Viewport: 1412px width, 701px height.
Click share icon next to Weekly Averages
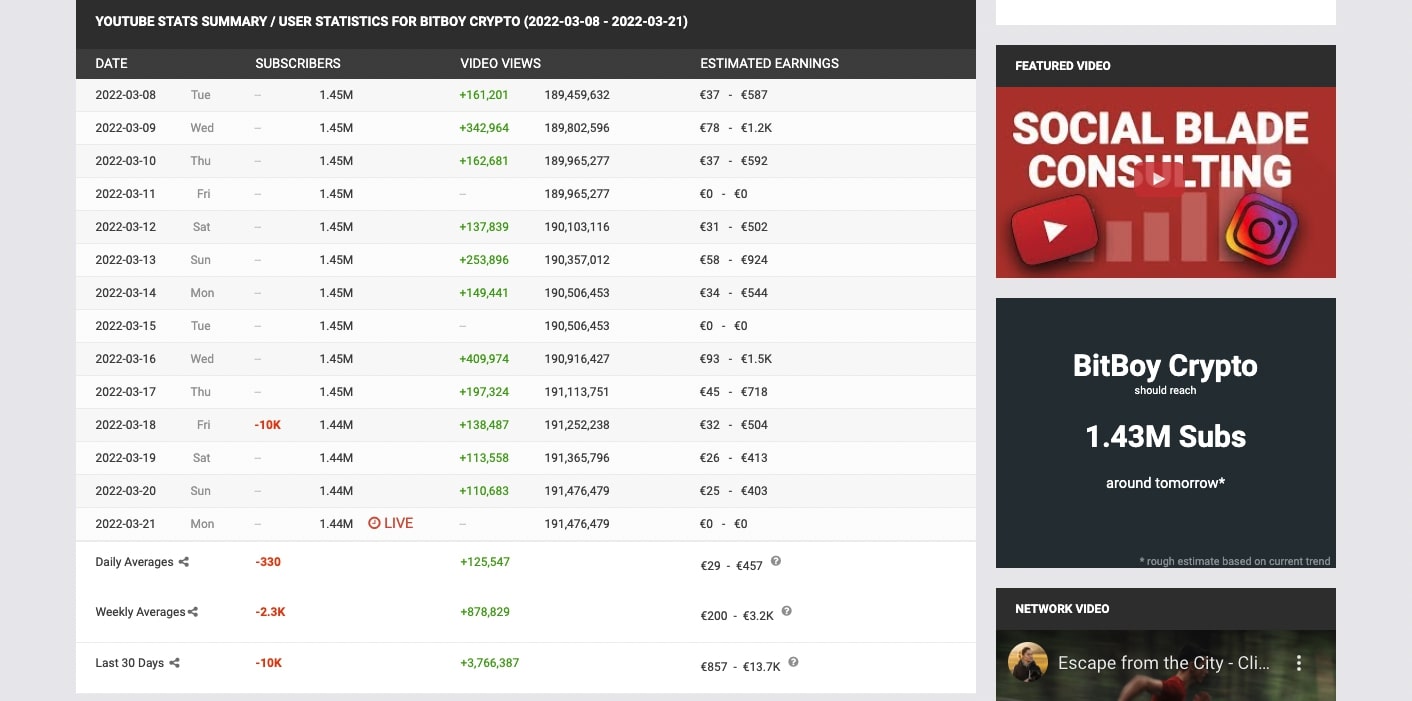click(x=193, y=612)
